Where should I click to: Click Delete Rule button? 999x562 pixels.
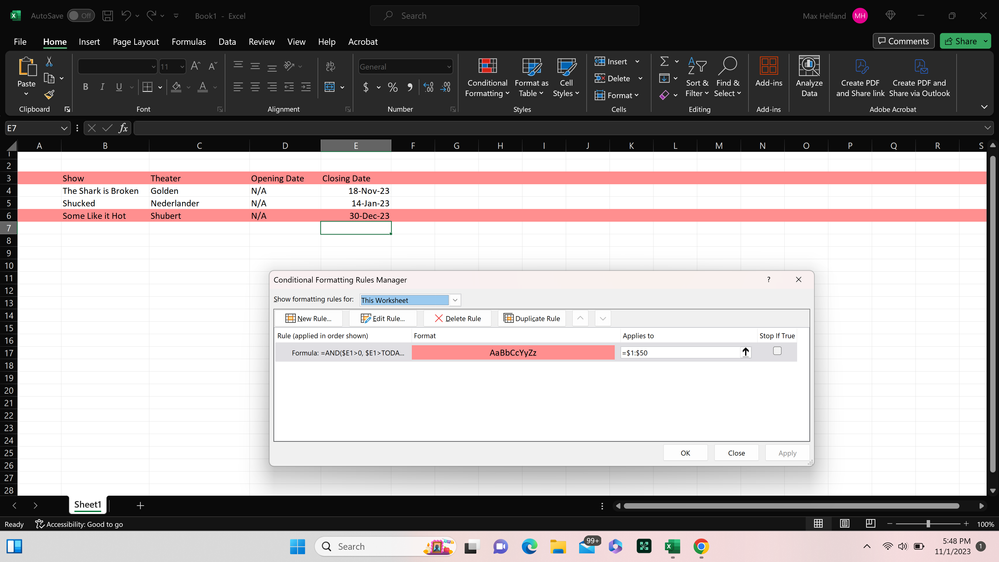(x=457, y=319)
